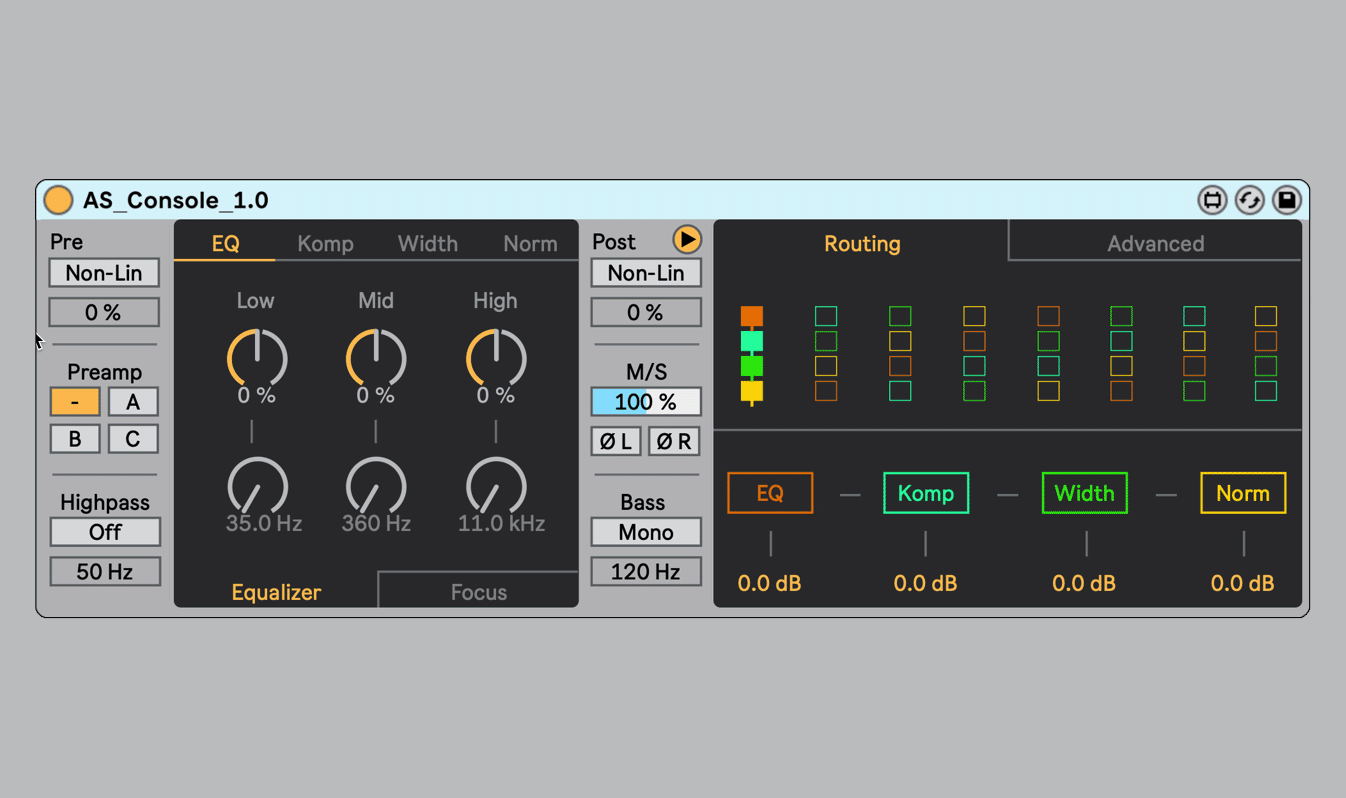Open the Bass Mono mode selector

(646, 532)
